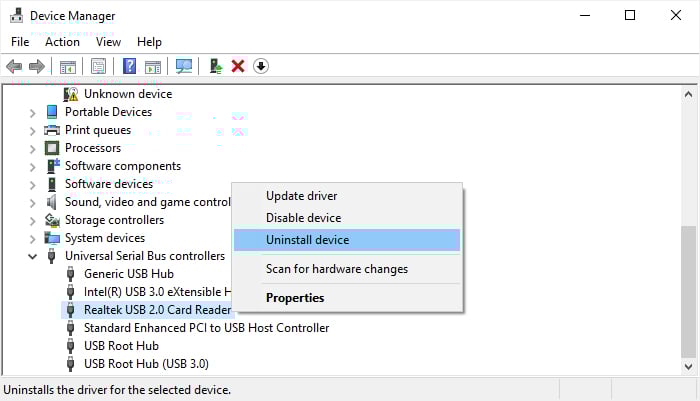
Task: Open the Help question mark toolbar icon
Action: 129,66
